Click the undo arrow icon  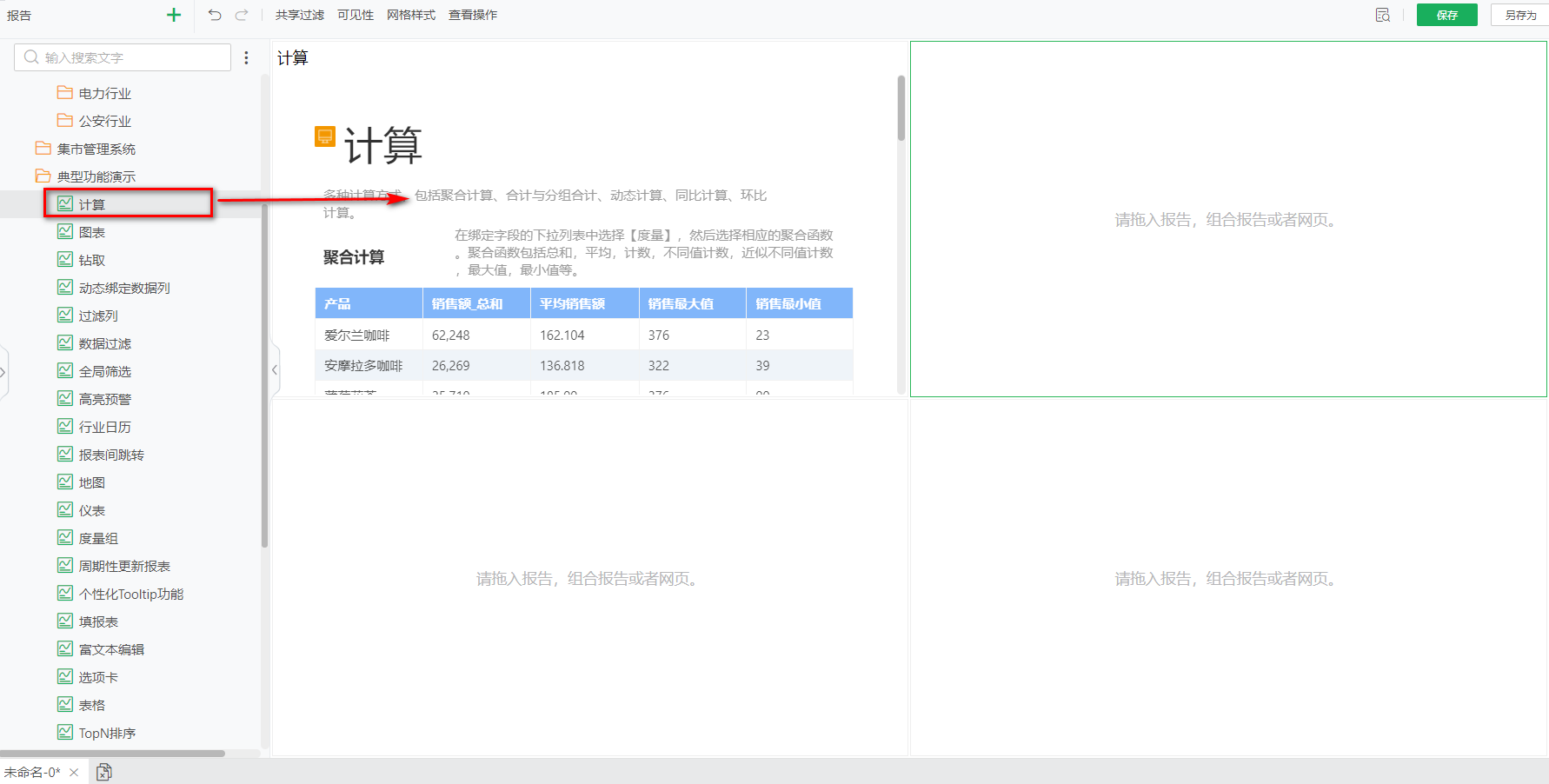[x=215, y=15]
